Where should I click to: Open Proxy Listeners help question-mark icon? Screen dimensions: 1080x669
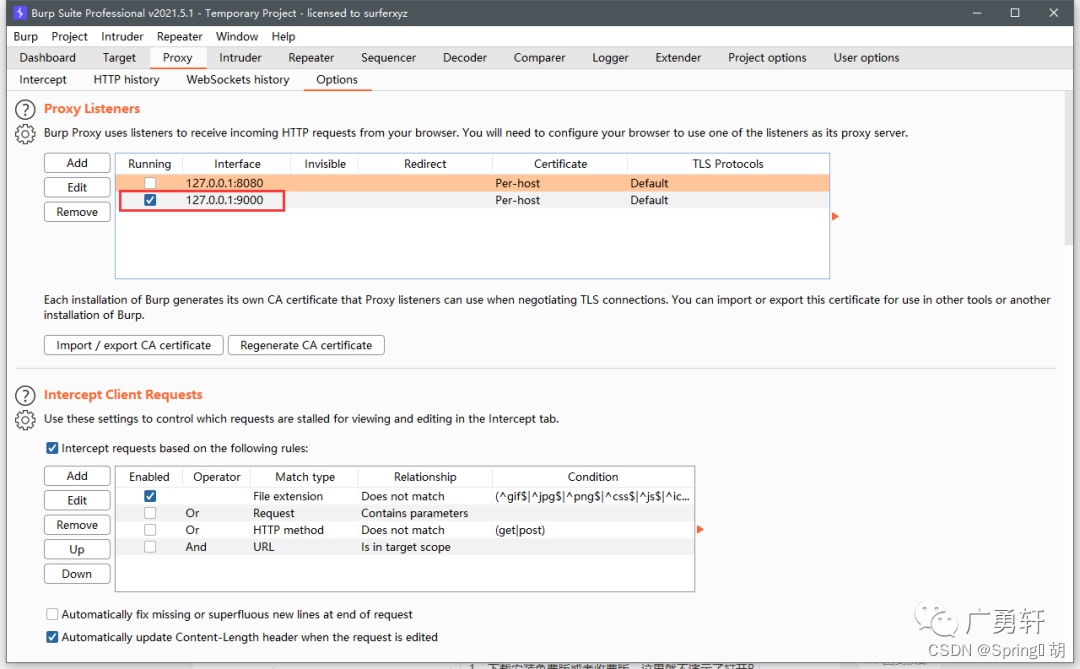pyautogui.click(x=25, y=110)
